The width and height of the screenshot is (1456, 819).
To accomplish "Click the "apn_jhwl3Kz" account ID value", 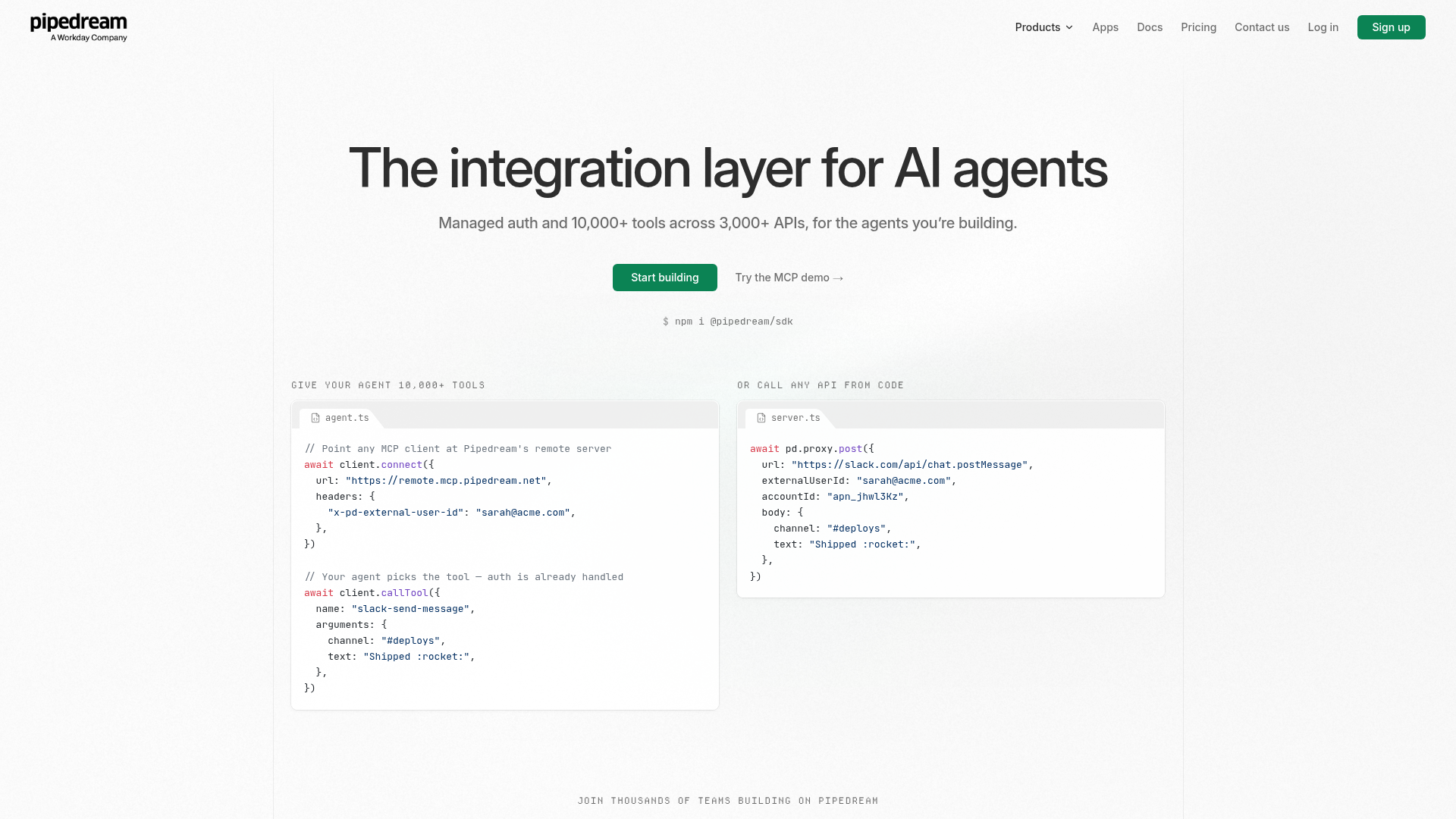I will point(865,497).
